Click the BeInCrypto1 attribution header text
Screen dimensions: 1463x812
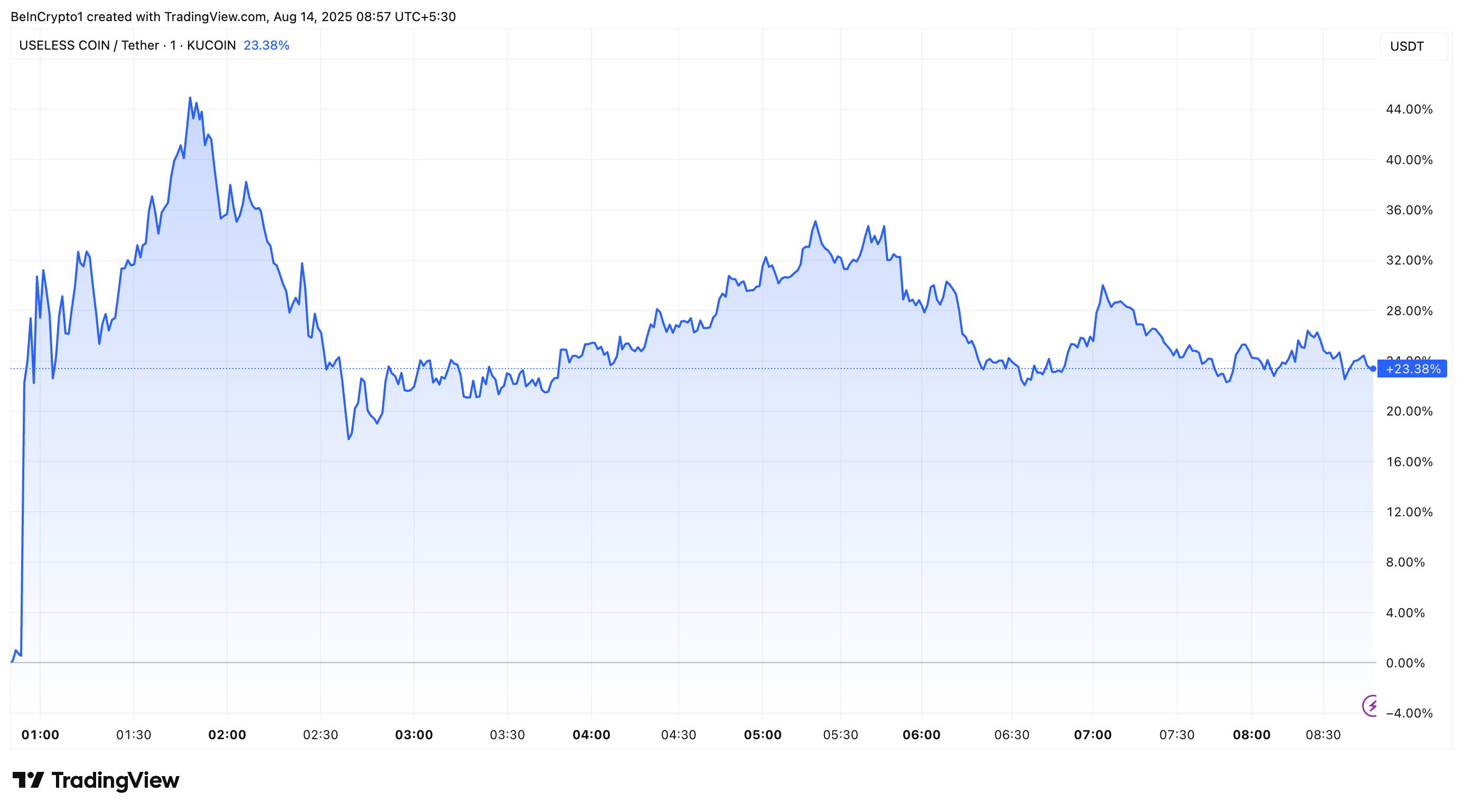pos(233,16)
